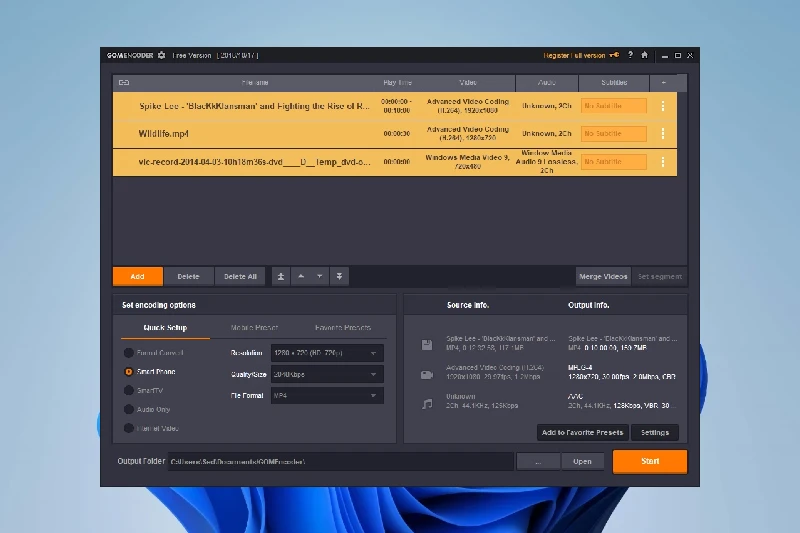Switch to the Mobile Preset tab

[x=254, y=327]
